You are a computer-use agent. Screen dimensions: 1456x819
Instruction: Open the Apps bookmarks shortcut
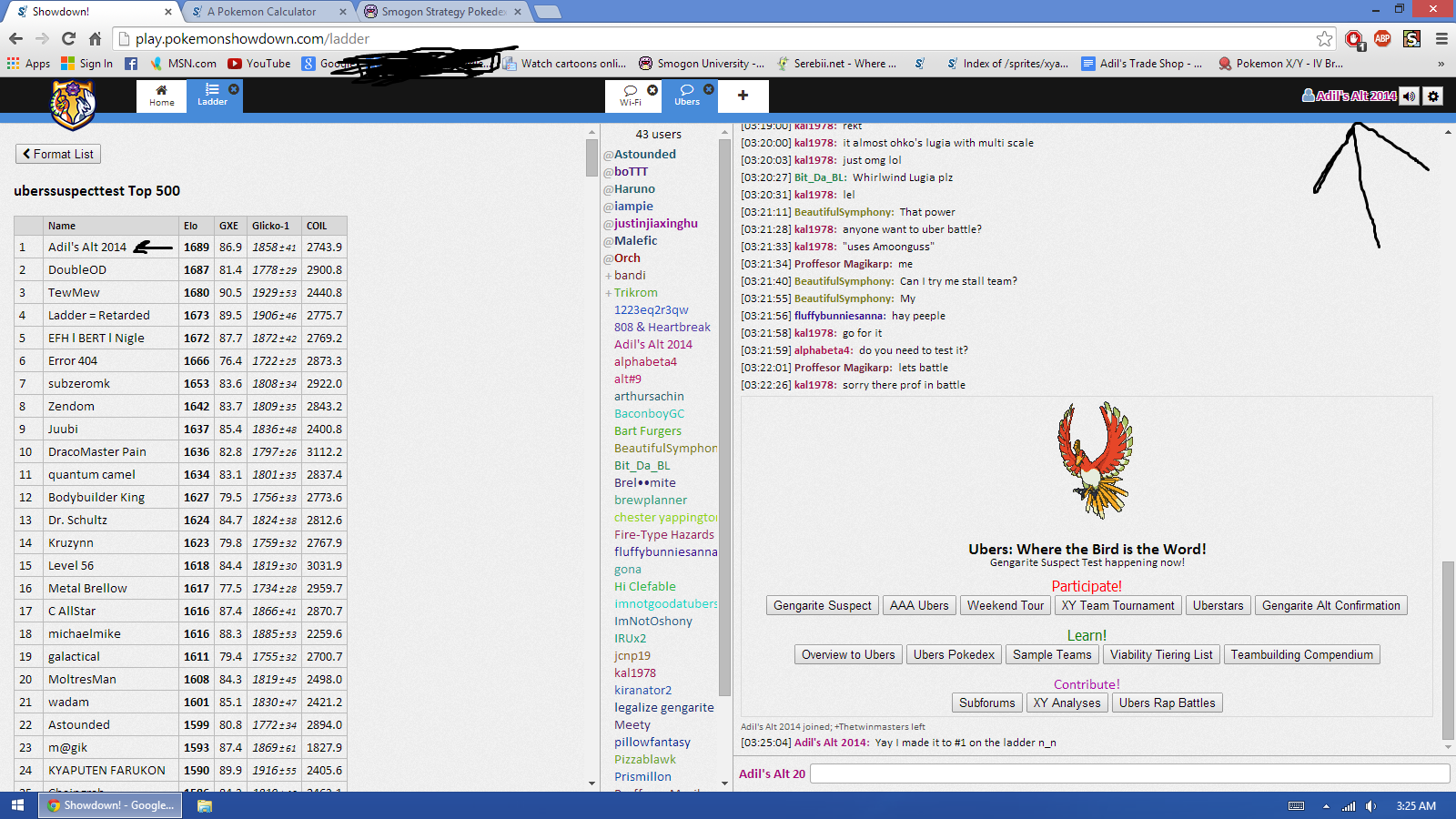(28, 64)
